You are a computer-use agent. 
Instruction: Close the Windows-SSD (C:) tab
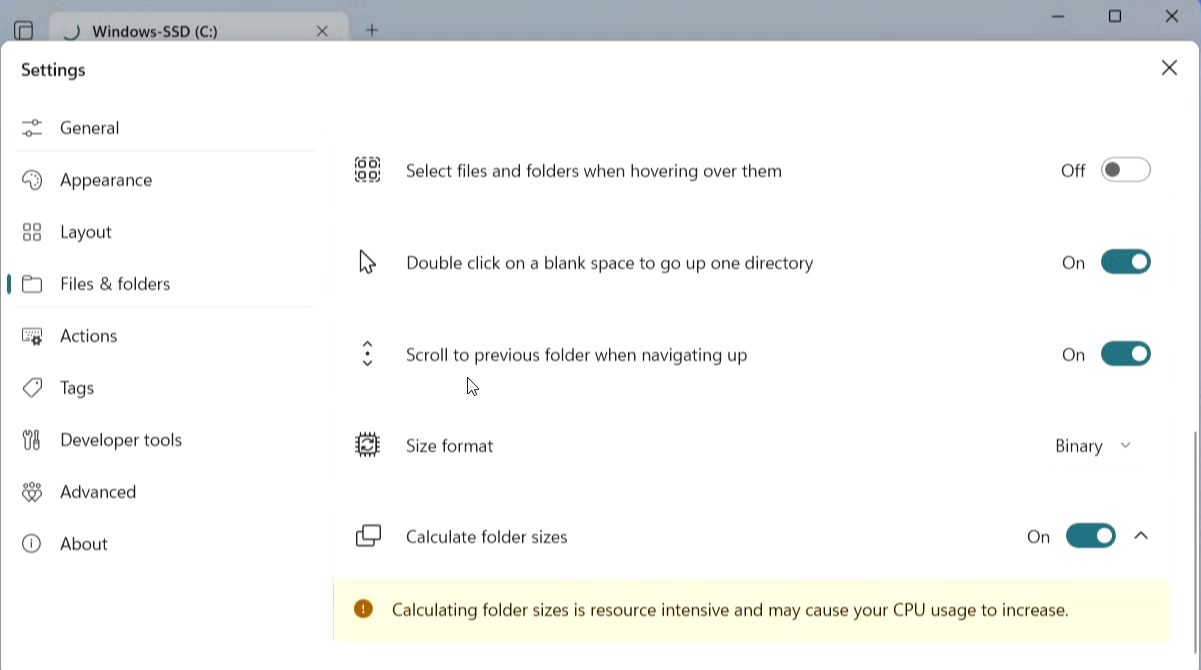[x=322, y=31]
